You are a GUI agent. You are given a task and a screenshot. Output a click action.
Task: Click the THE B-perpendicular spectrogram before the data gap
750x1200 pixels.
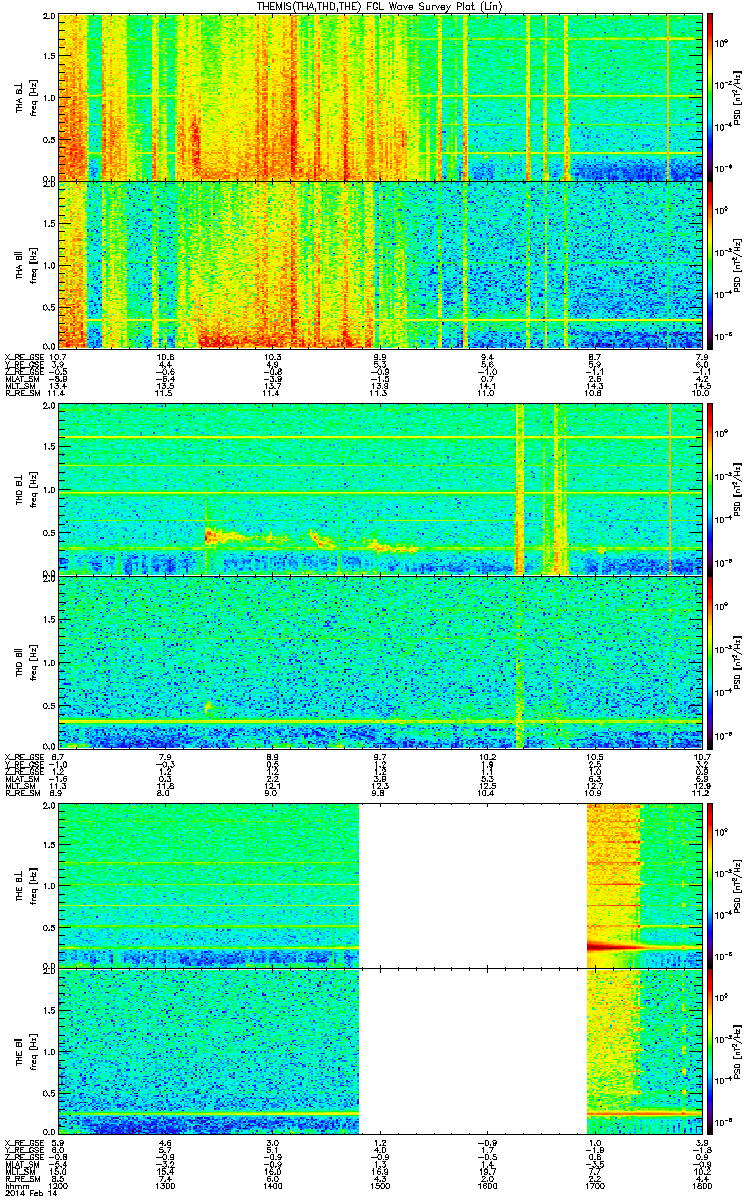pos(209,885)
